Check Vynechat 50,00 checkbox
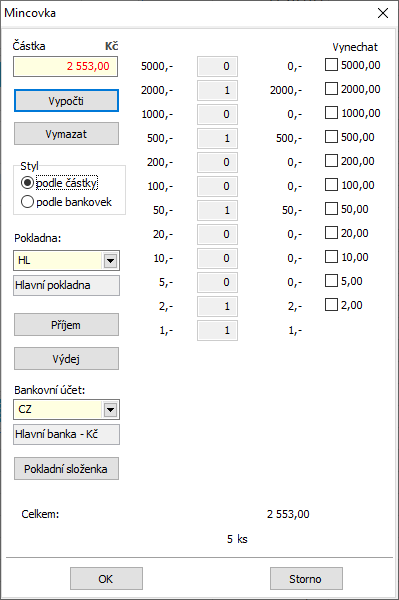The image size is (399, 600). [x=331, y=209]
